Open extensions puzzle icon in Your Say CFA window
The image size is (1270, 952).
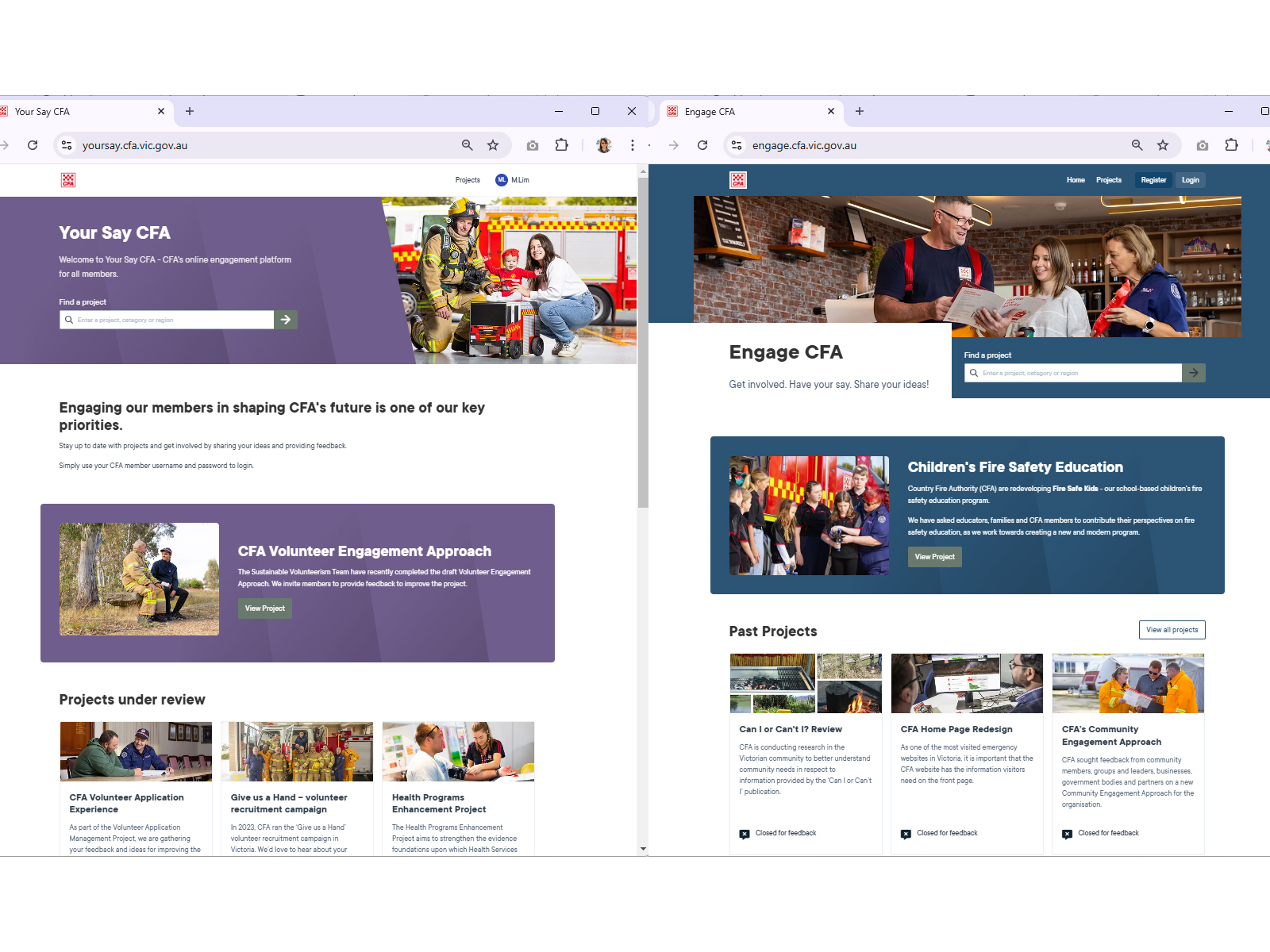click(562, 145)
